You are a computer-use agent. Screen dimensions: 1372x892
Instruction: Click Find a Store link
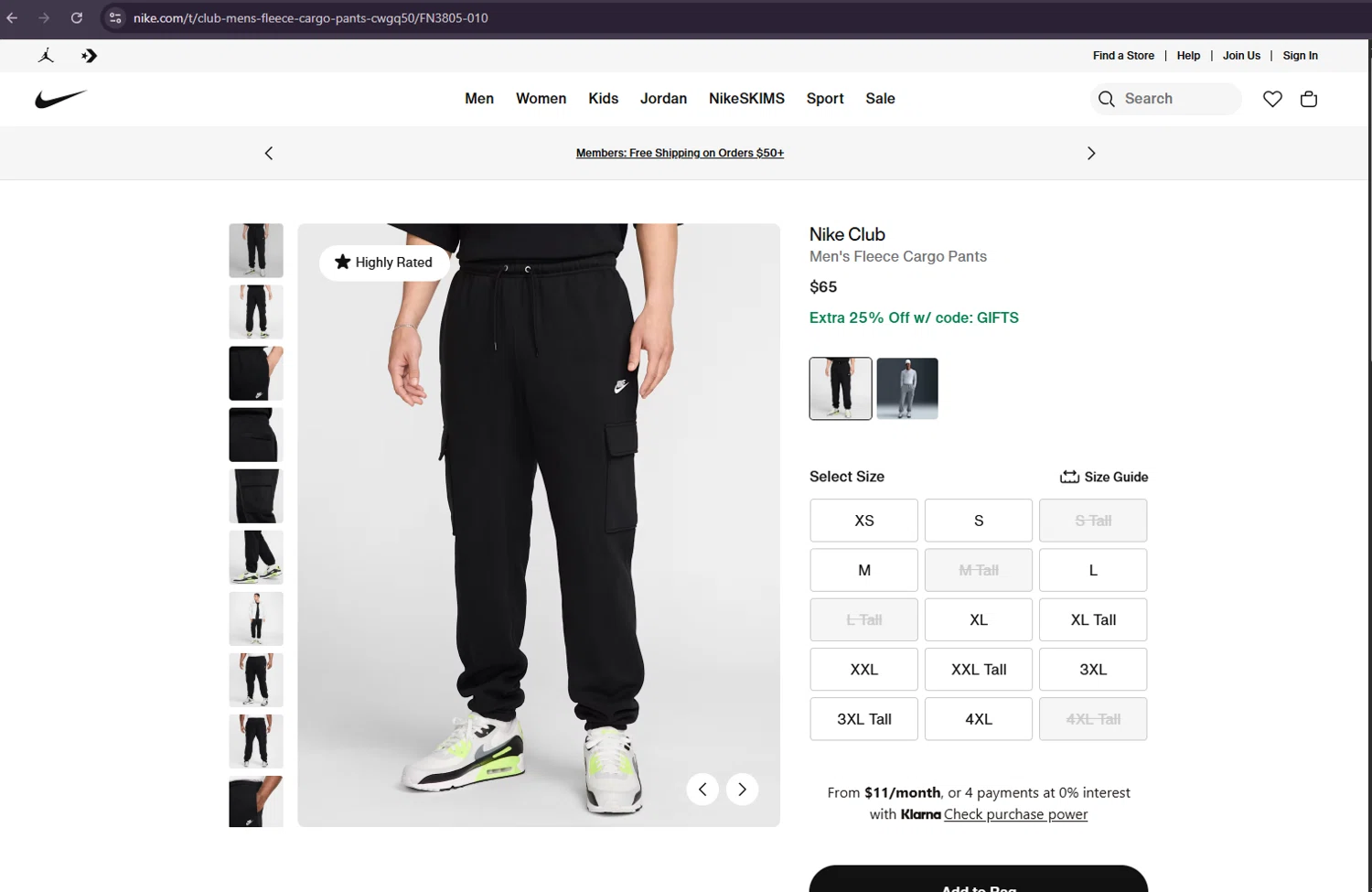1123,56
